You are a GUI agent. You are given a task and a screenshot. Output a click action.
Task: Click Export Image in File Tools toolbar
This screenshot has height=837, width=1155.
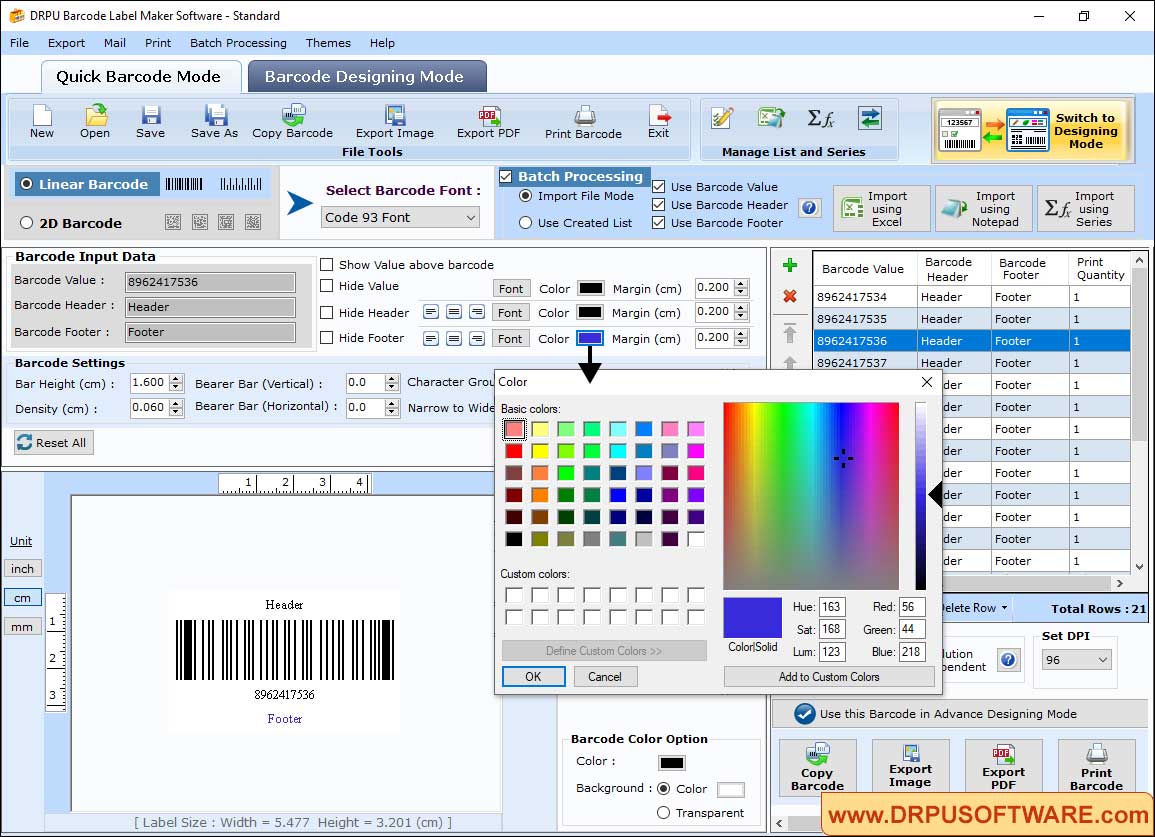pos(395,122)
